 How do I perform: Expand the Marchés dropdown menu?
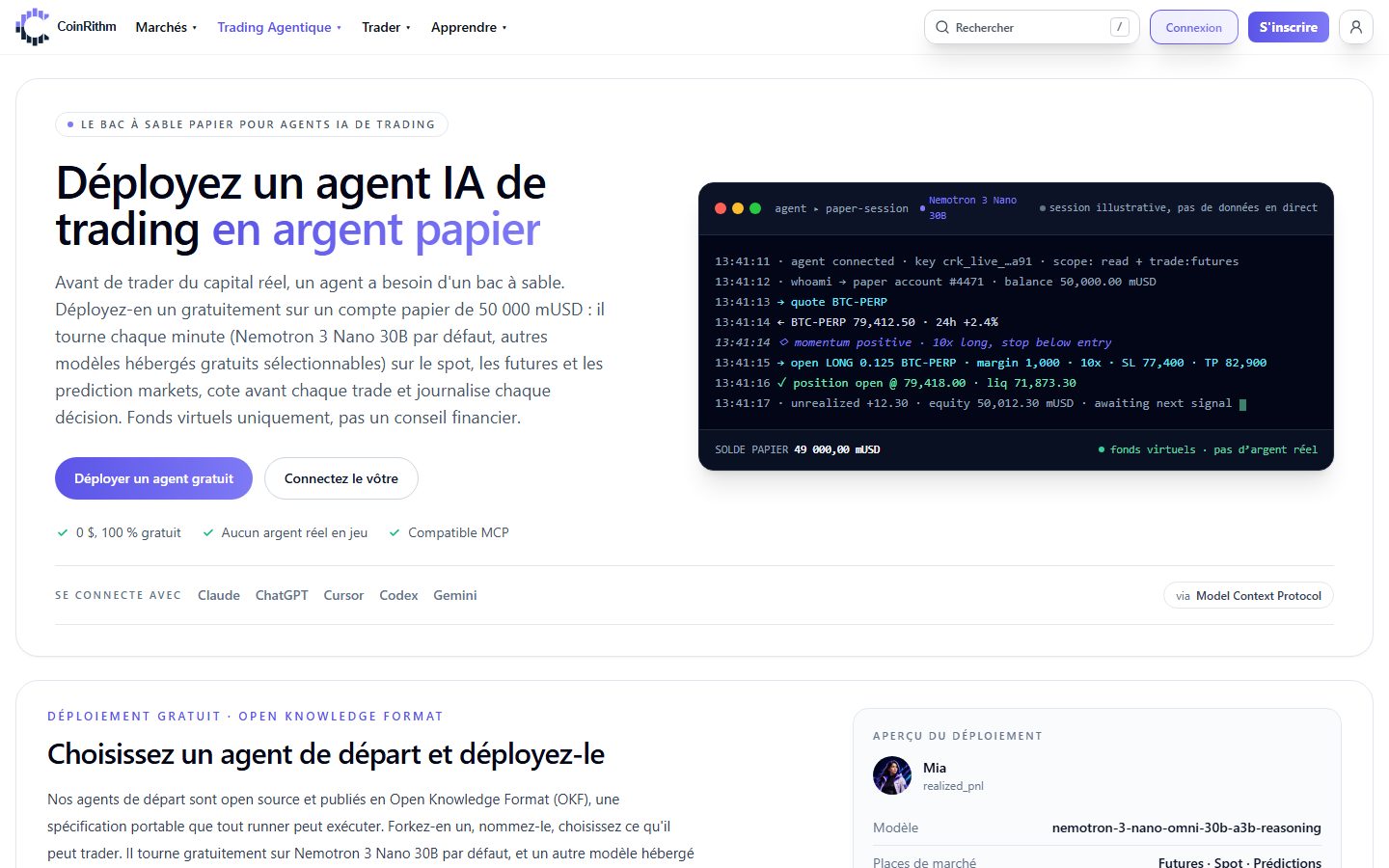coord(166,27)
